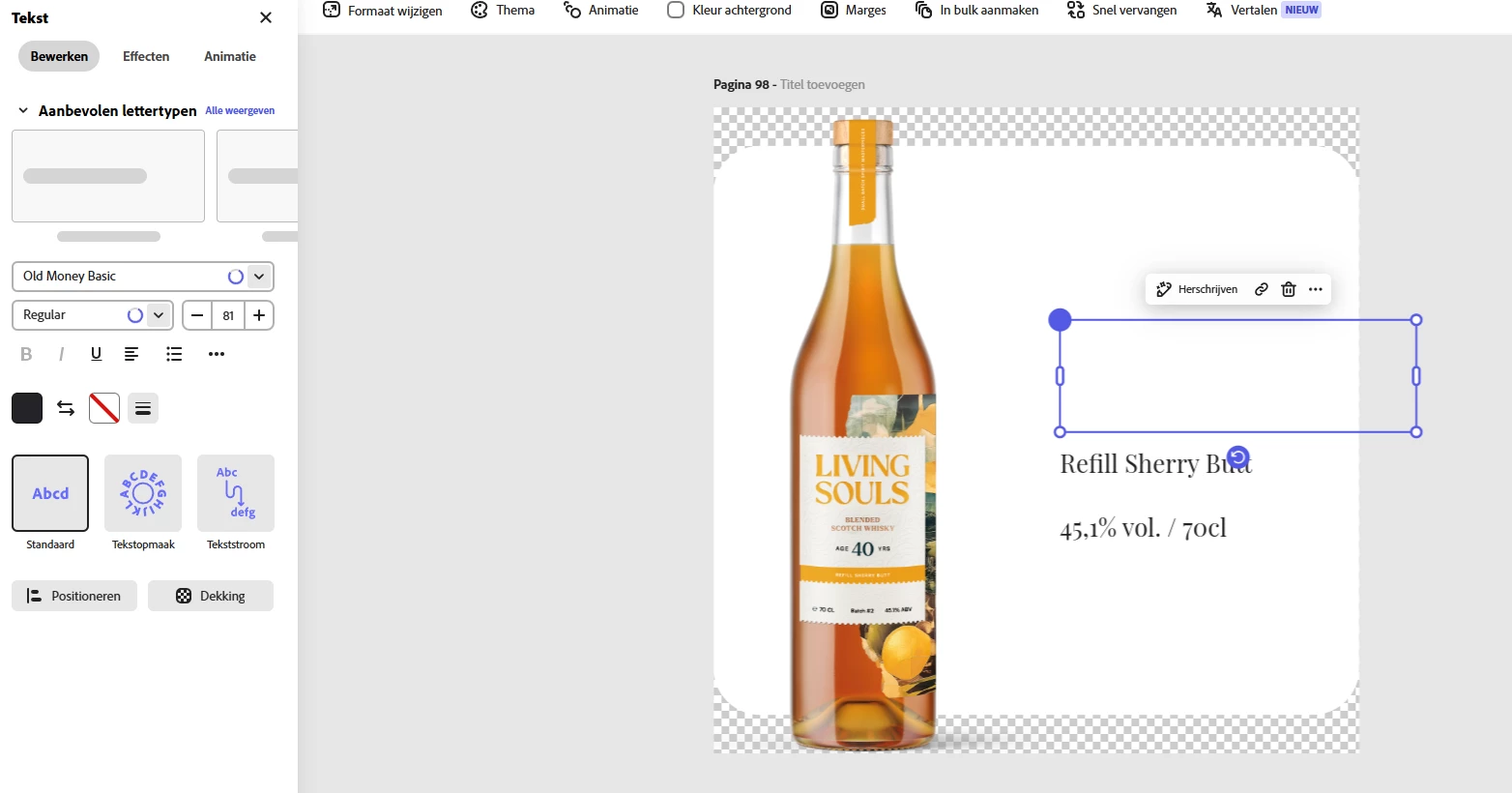Select the whisky bottle image
The height and width of the screenshot is (793, 1512).
pyautogui.click(x=863, y=435)
